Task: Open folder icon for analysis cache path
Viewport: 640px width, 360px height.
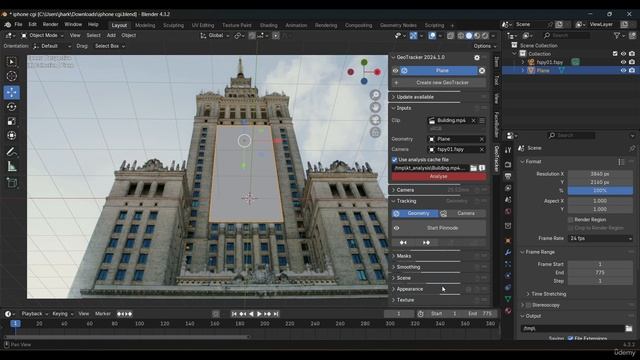Action: 473,168
